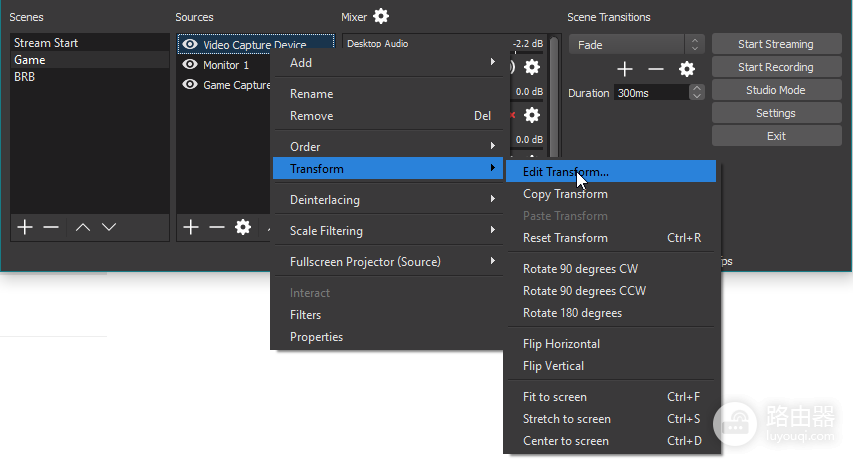853x464 pixels.
Task: Hide the Video Capture Device source
Action: (190, 44)
